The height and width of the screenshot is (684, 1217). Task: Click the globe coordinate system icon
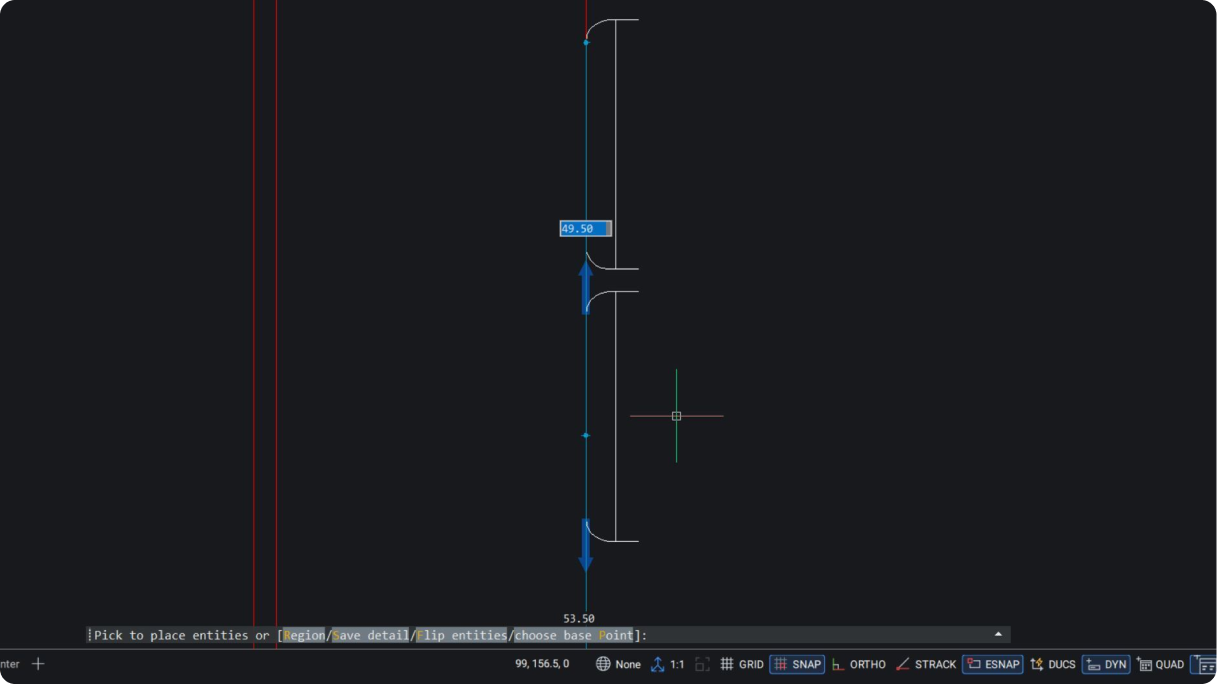click(x=603, y=664)
